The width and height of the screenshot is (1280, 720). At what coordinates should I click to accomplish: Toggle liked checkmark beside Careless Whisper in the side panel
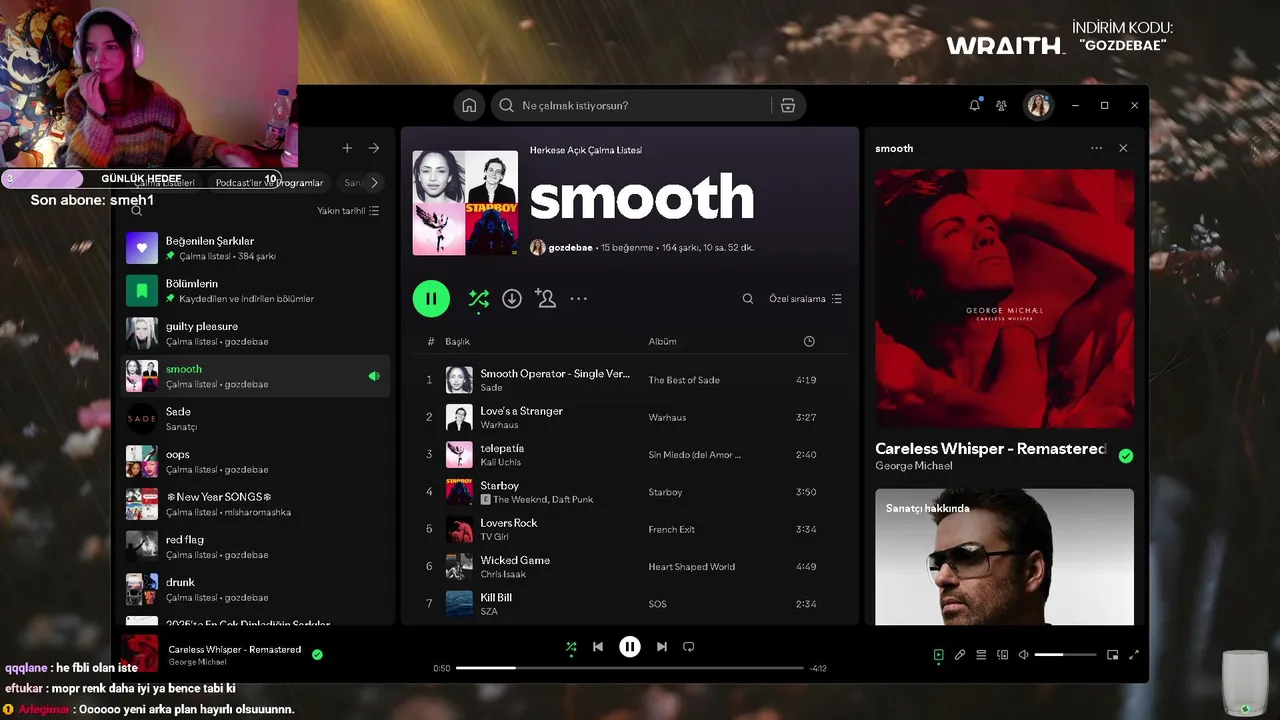(1126, 456)
